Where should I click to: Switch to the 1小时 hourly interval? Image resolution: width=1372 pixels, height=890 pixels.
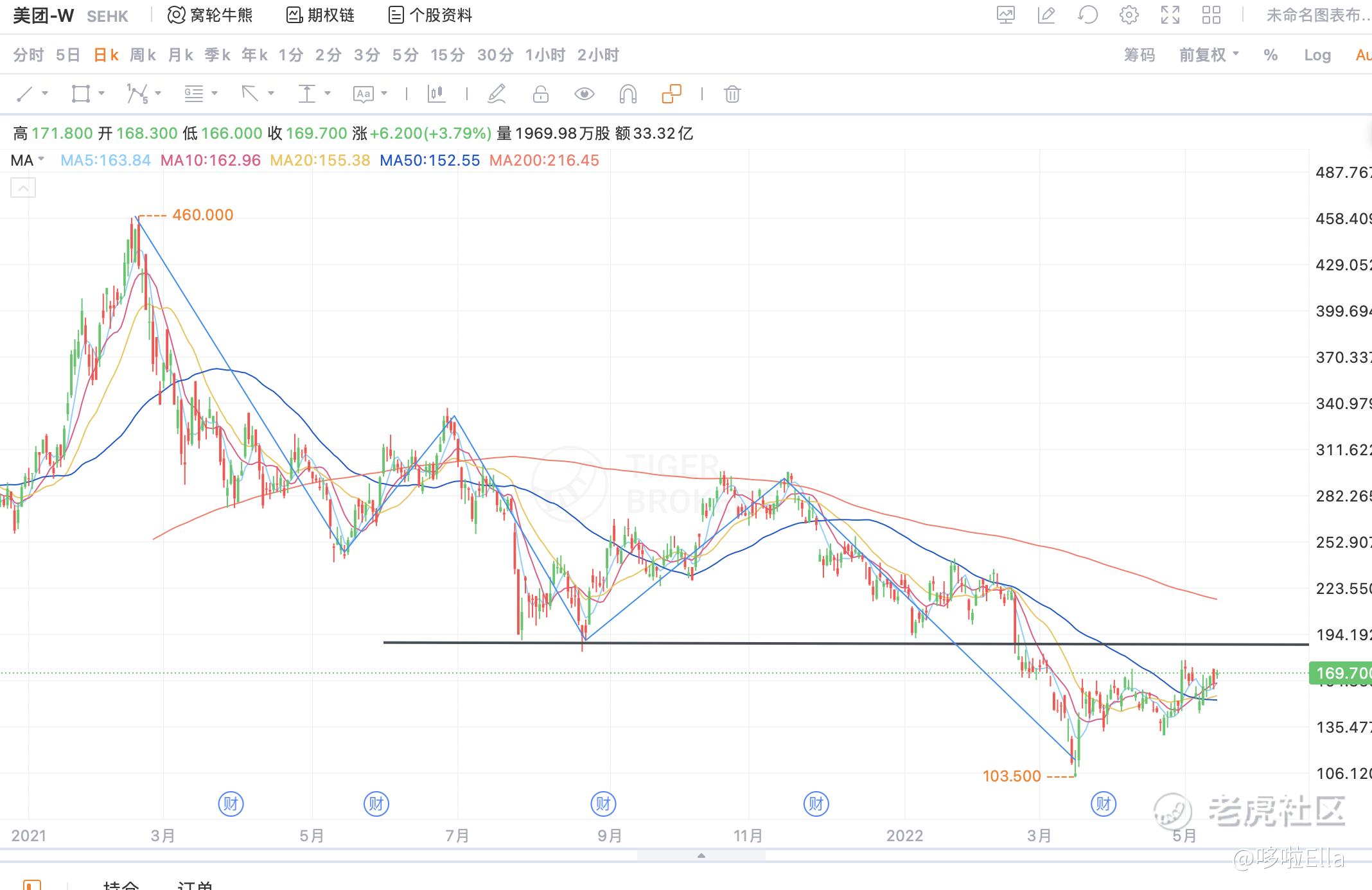(545, 55)
